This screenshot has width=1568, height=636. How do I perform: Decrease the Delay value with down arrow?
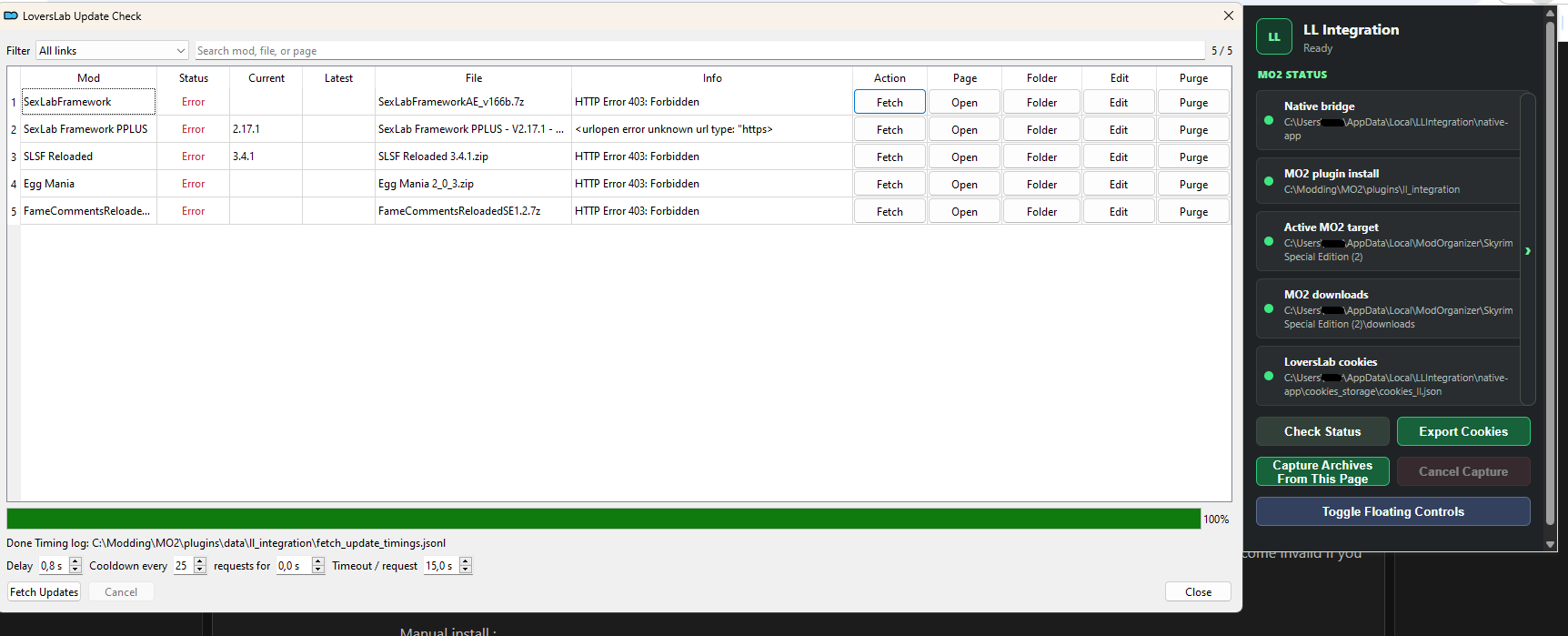pos(75,570)
